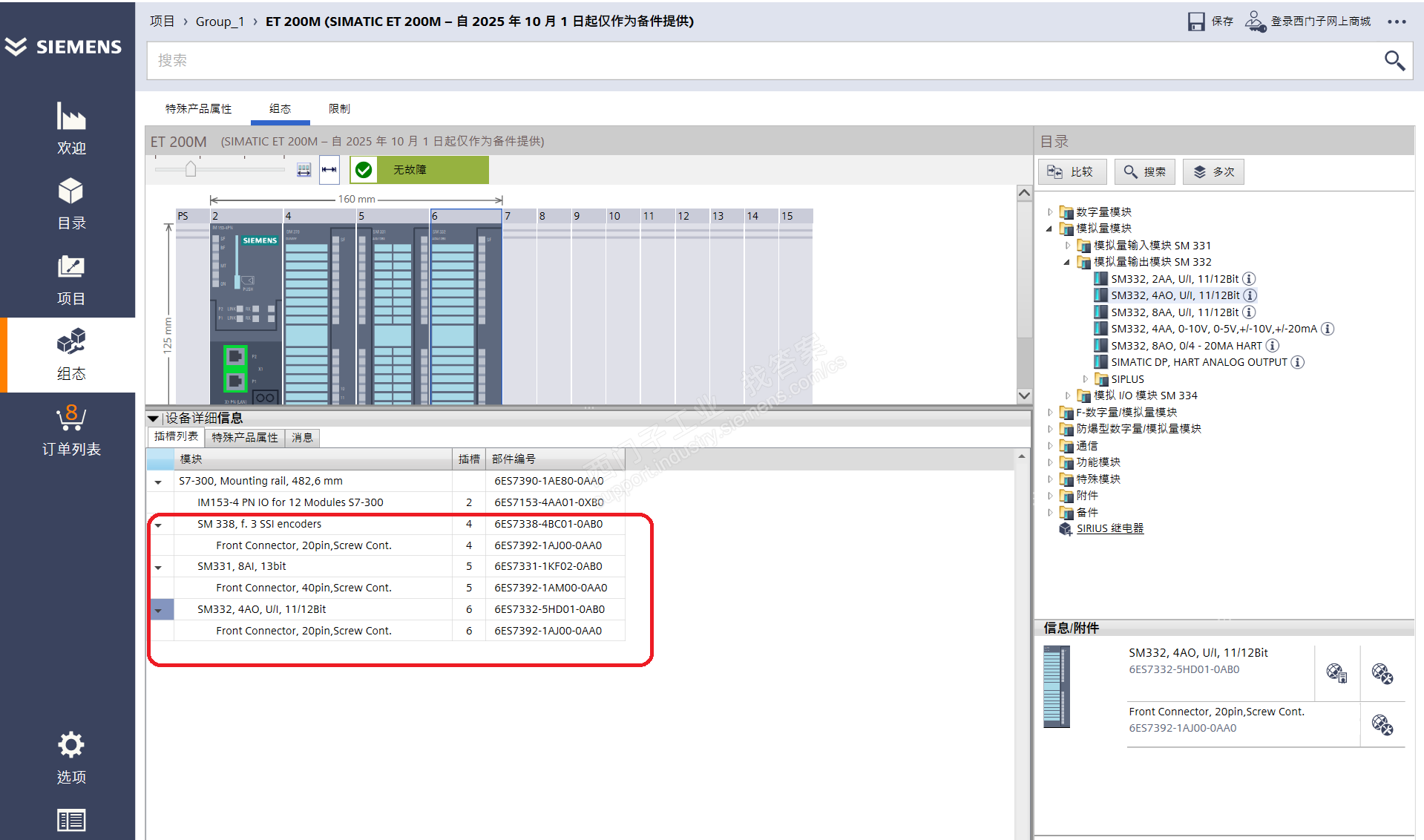Image resolution: width=1424 pixels, height=840 pixels.
Task: Click the 比较 compare button
Action: (1072, 171)
